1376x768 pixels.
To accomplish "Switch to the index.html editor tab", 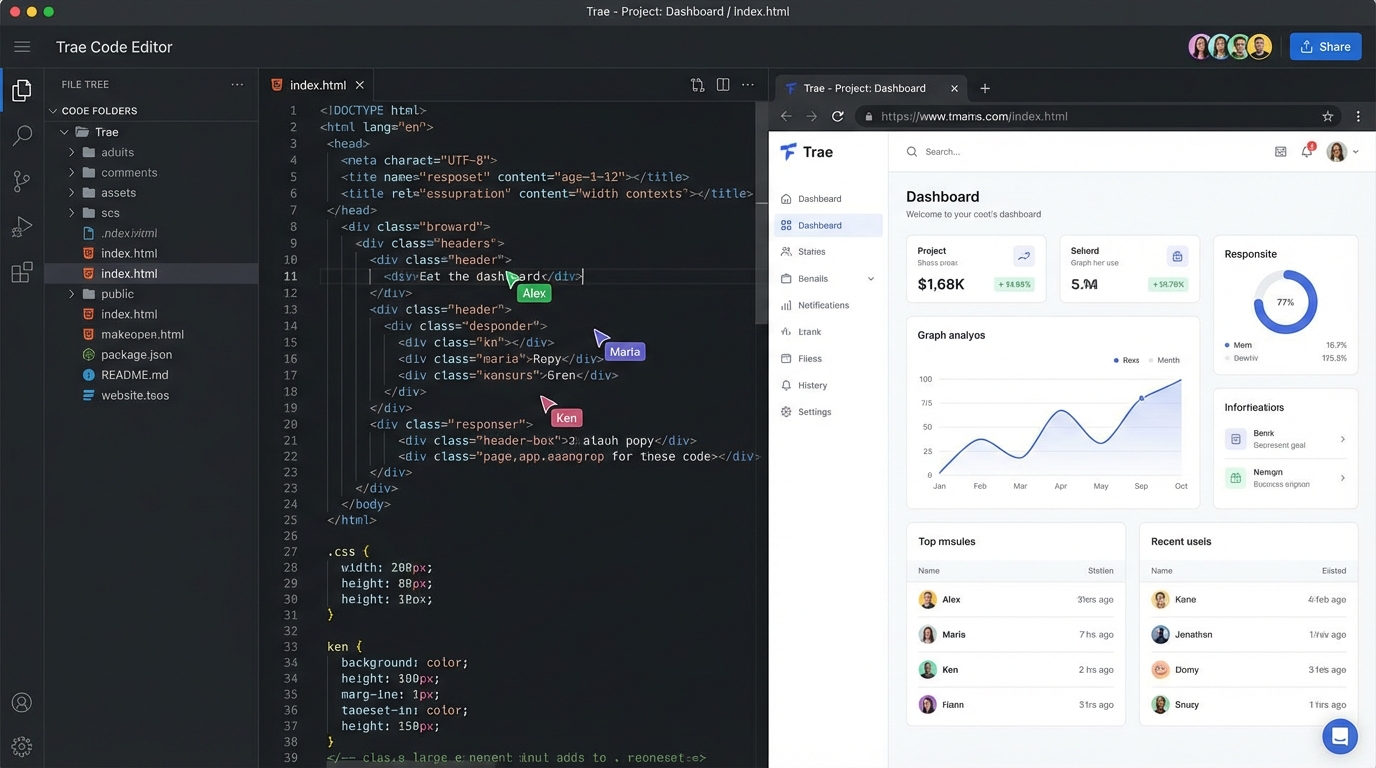I will (316, 84).
